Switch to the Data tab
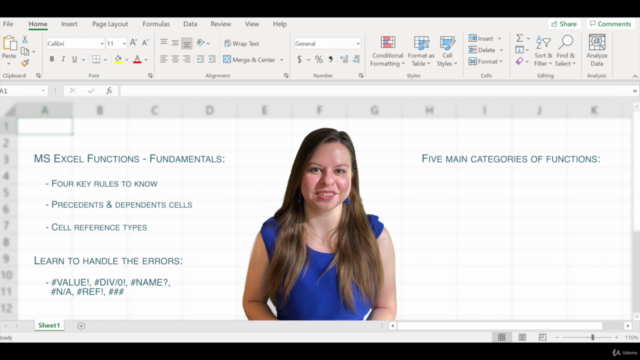The width and height of the screenshot is (640, 360). (190, 24)
